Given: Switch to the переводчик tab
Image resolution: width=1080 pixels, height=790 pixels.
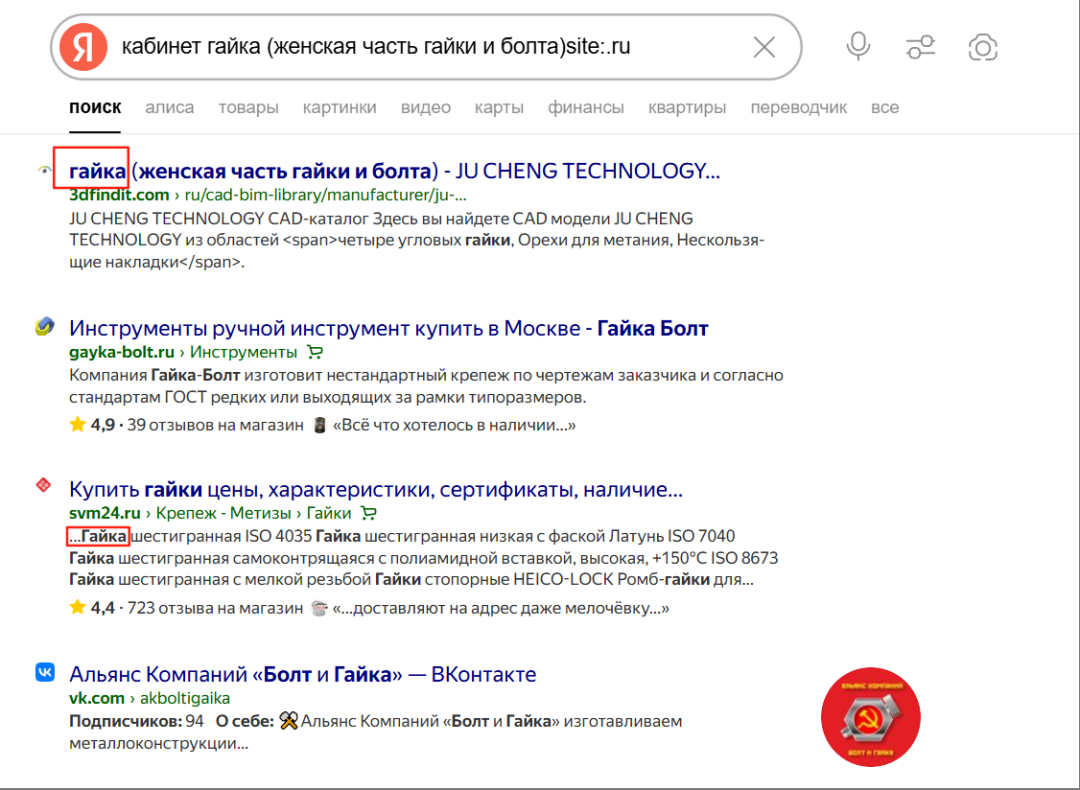Looking at the screenshot, I should click(x=799, y=107).
